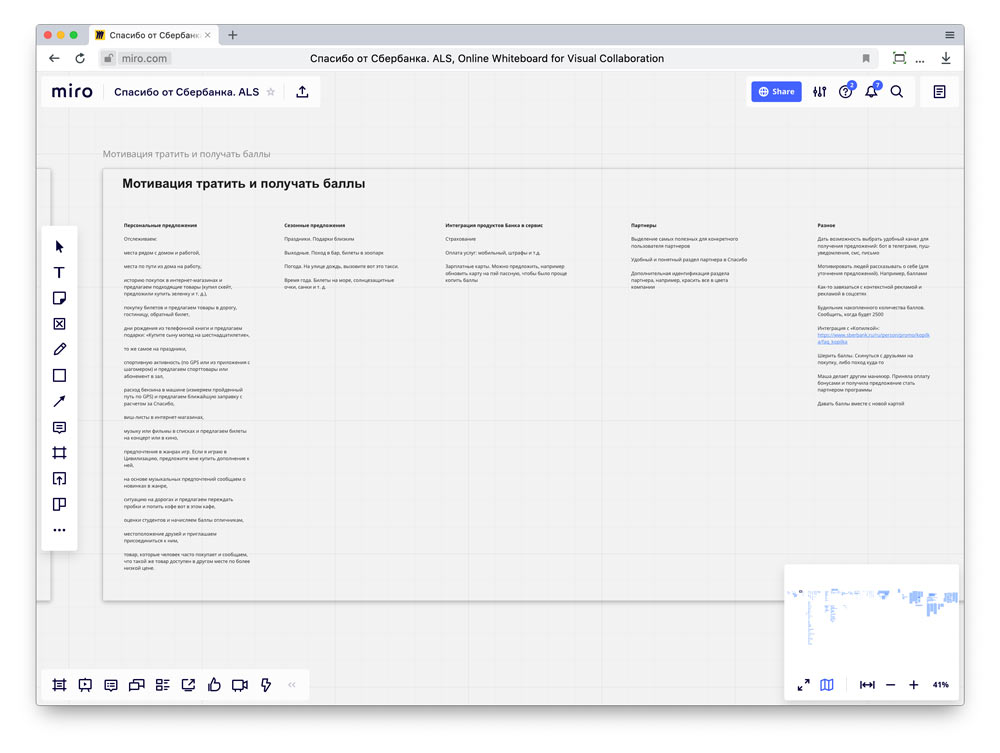Toggle Bulk mode with the lightning icon
The height and width of the screenshot is (753, 1000).
click(265, 685)
